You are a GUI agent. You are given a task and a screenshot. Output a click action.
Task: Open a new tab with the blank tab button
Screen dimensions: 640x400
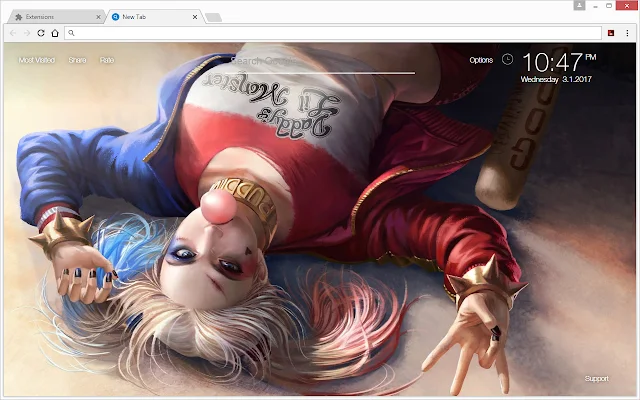[213, 17]
